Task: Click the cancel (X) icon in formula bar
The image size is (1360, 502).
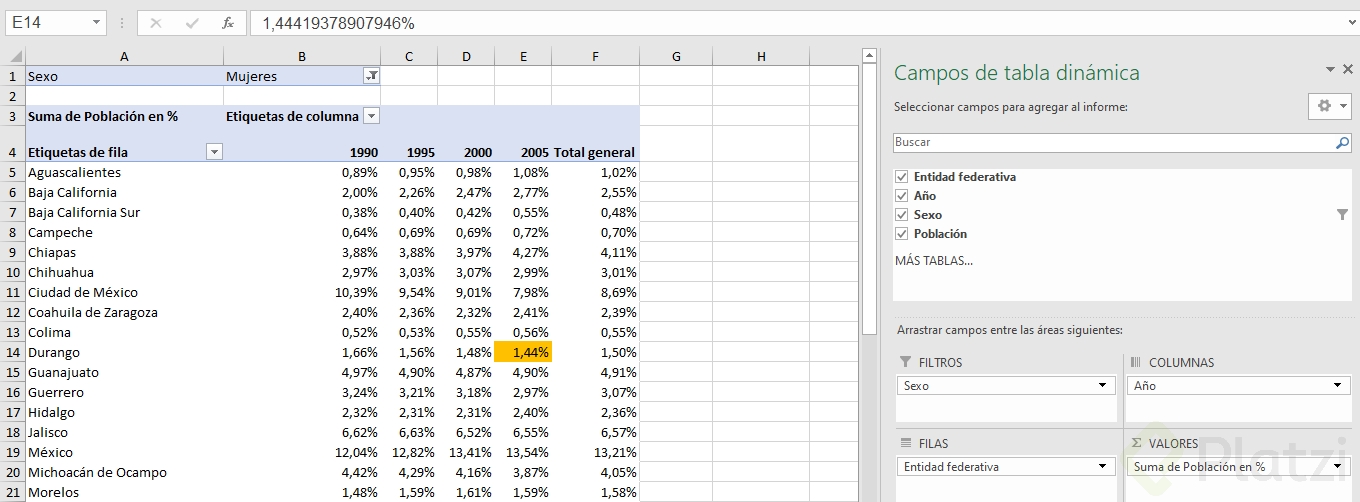Action: coord(155,23)
